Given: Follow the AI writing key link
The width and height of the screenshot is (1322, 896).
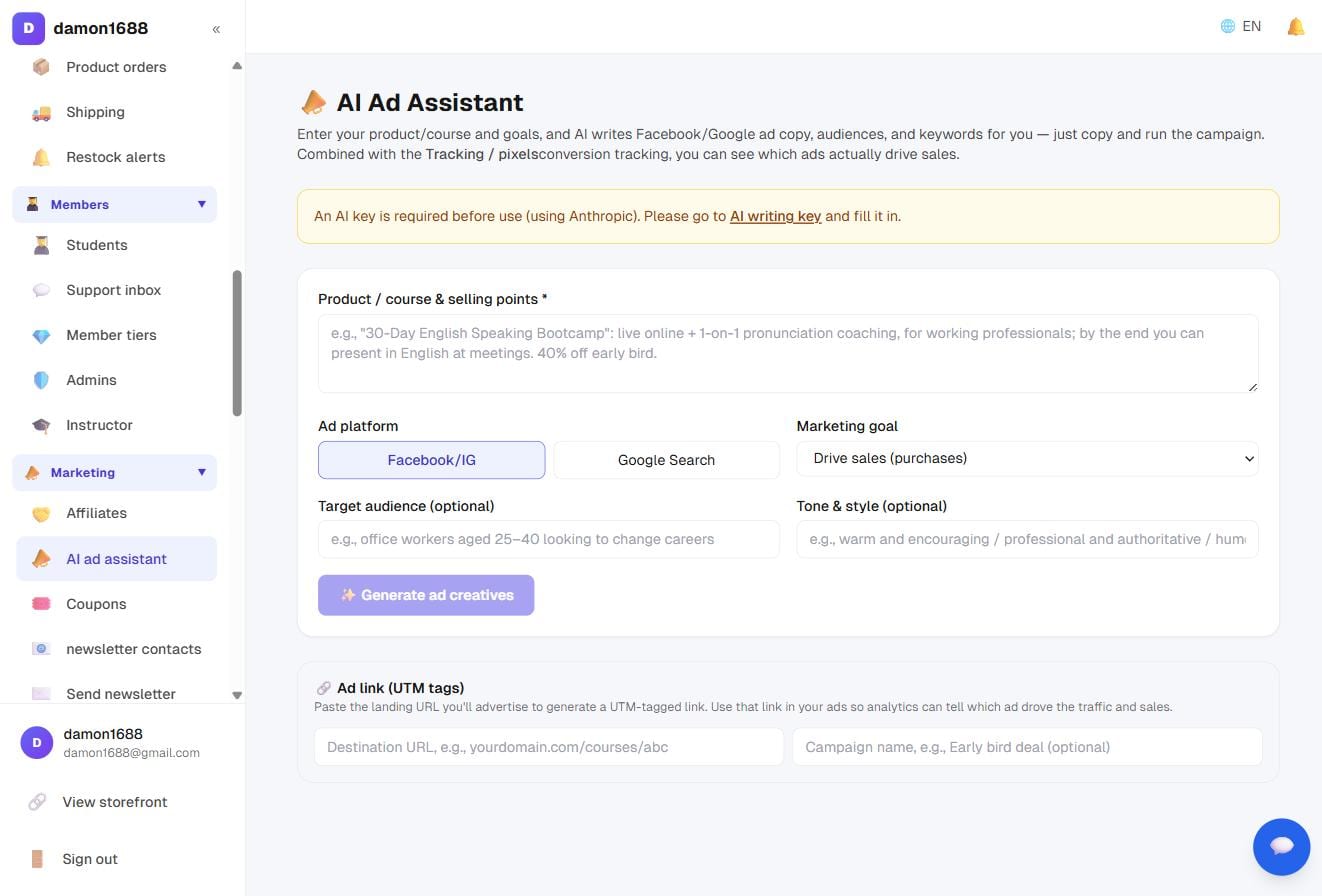Looking at the screenshot, I should pyautogui.click(x=775, y=216).
